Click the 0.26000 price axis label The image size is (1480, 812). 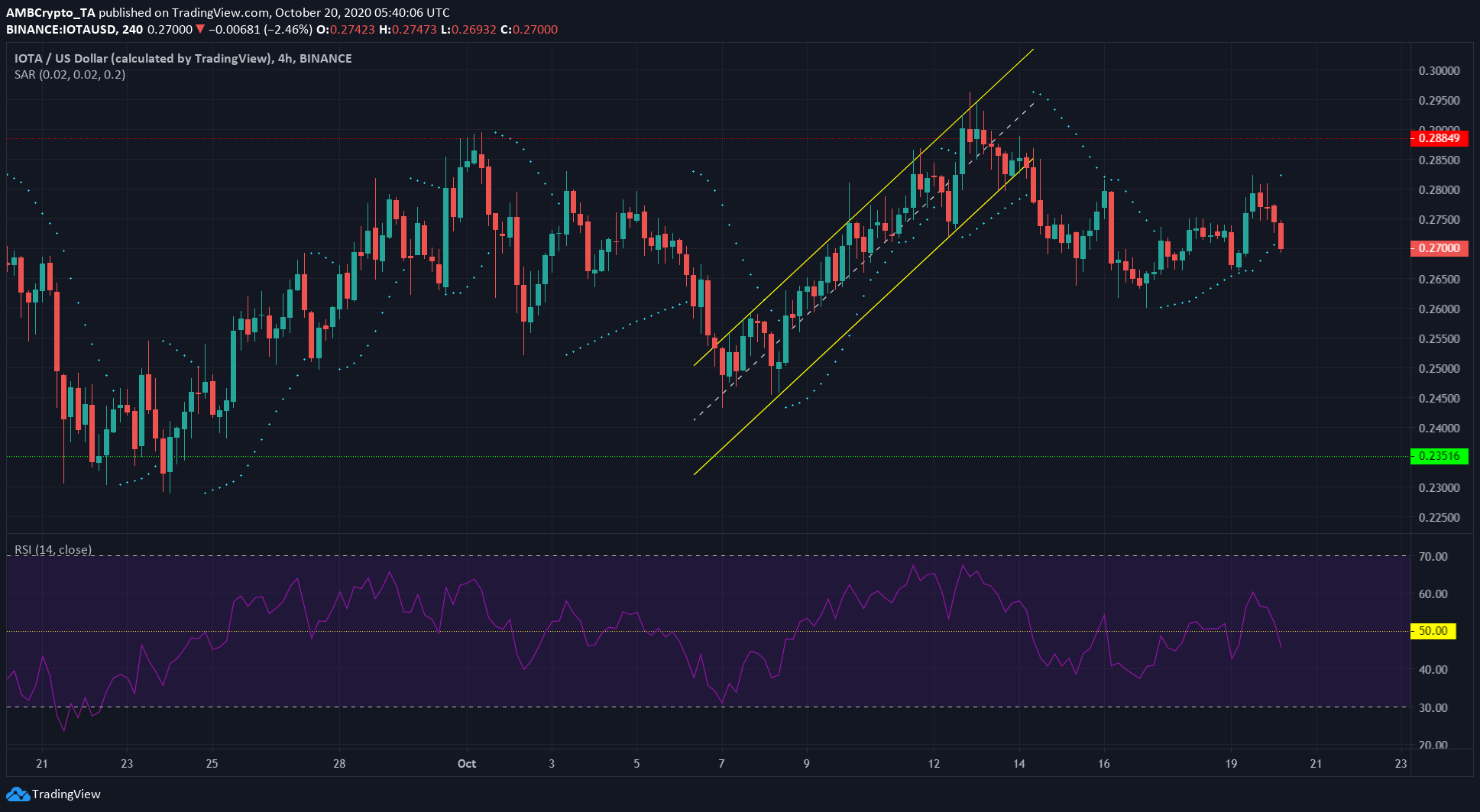1439,309
